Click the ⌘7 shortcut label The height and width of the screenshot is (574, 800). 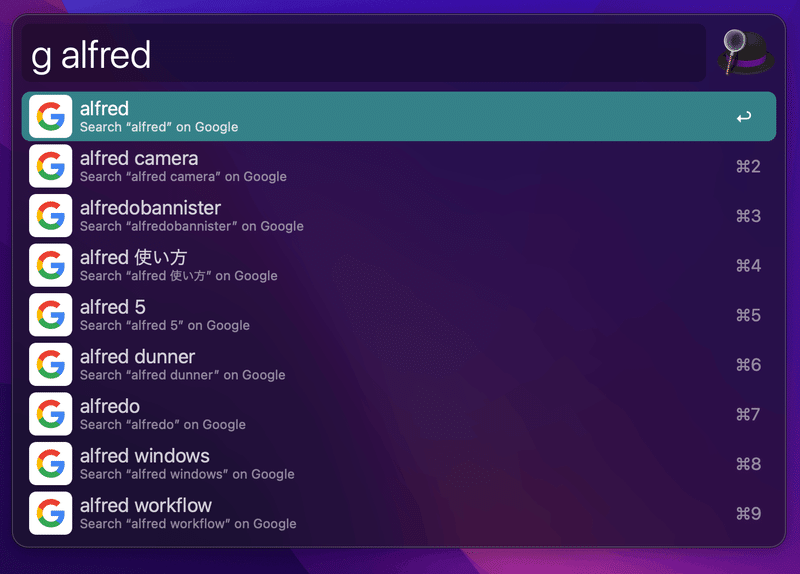coord(748,414)
